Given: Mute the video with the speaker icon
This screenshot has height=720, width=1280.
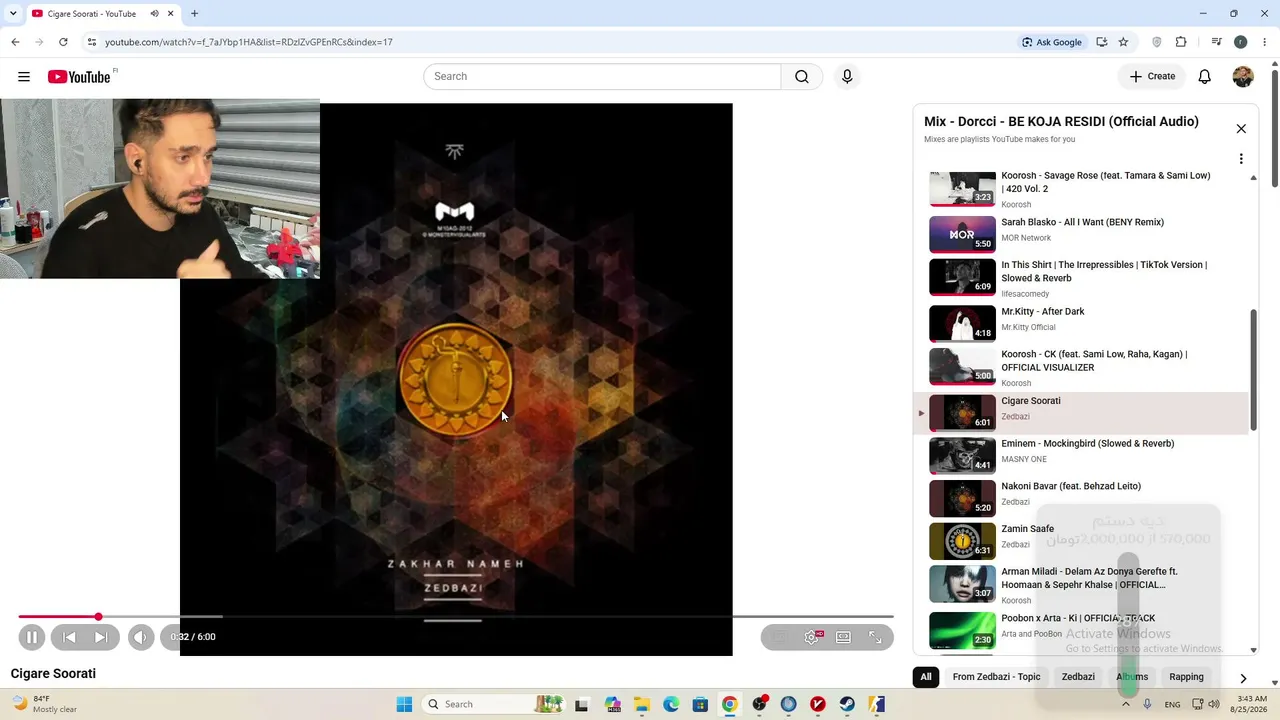Looking at the screenshot, I should tap(141, 637).
